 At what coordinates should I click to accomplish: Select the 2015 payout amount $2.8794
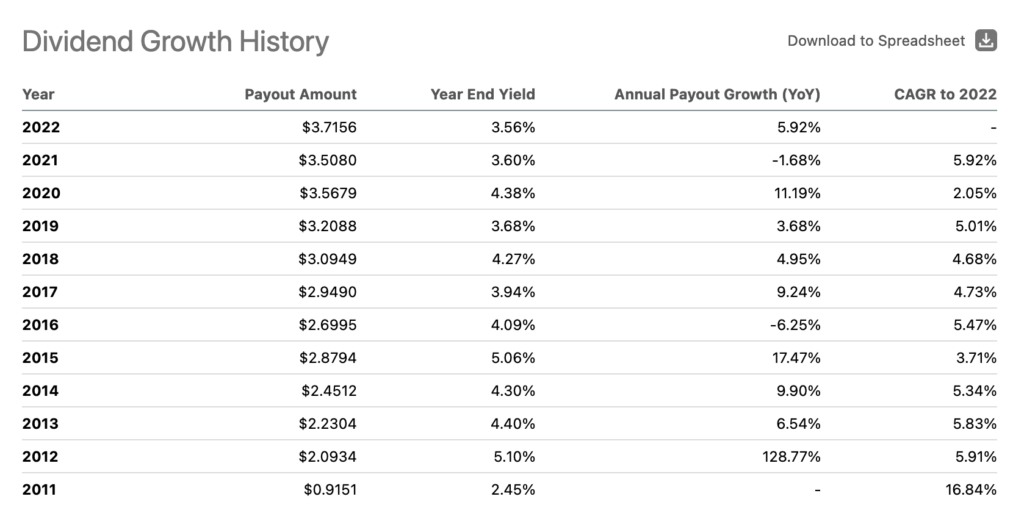pyautogui.click(x=330, y=359)
